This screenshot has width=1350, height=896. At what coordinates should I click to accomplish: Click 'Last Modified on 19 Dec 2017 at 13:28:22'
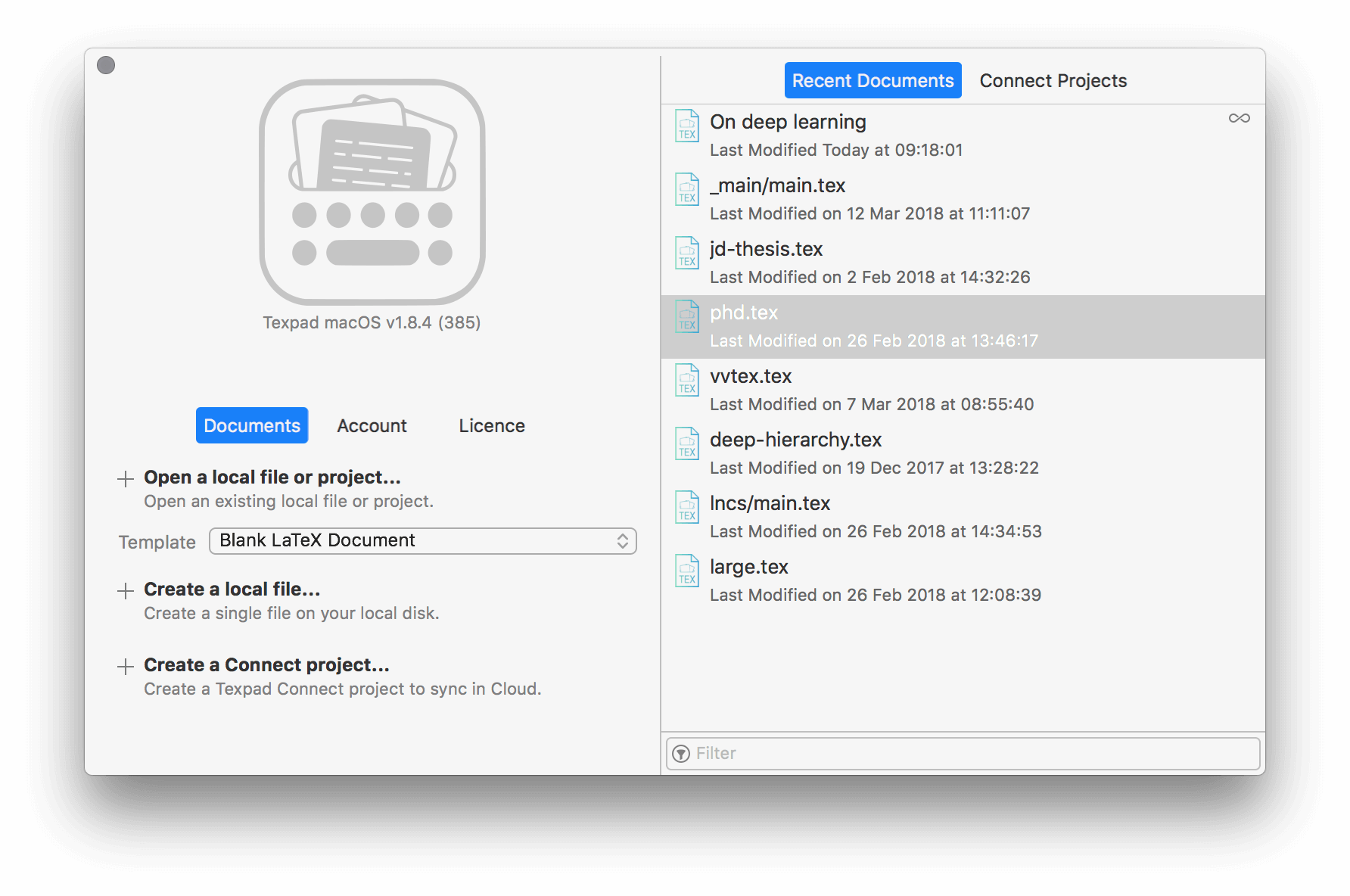pos(874,468)
